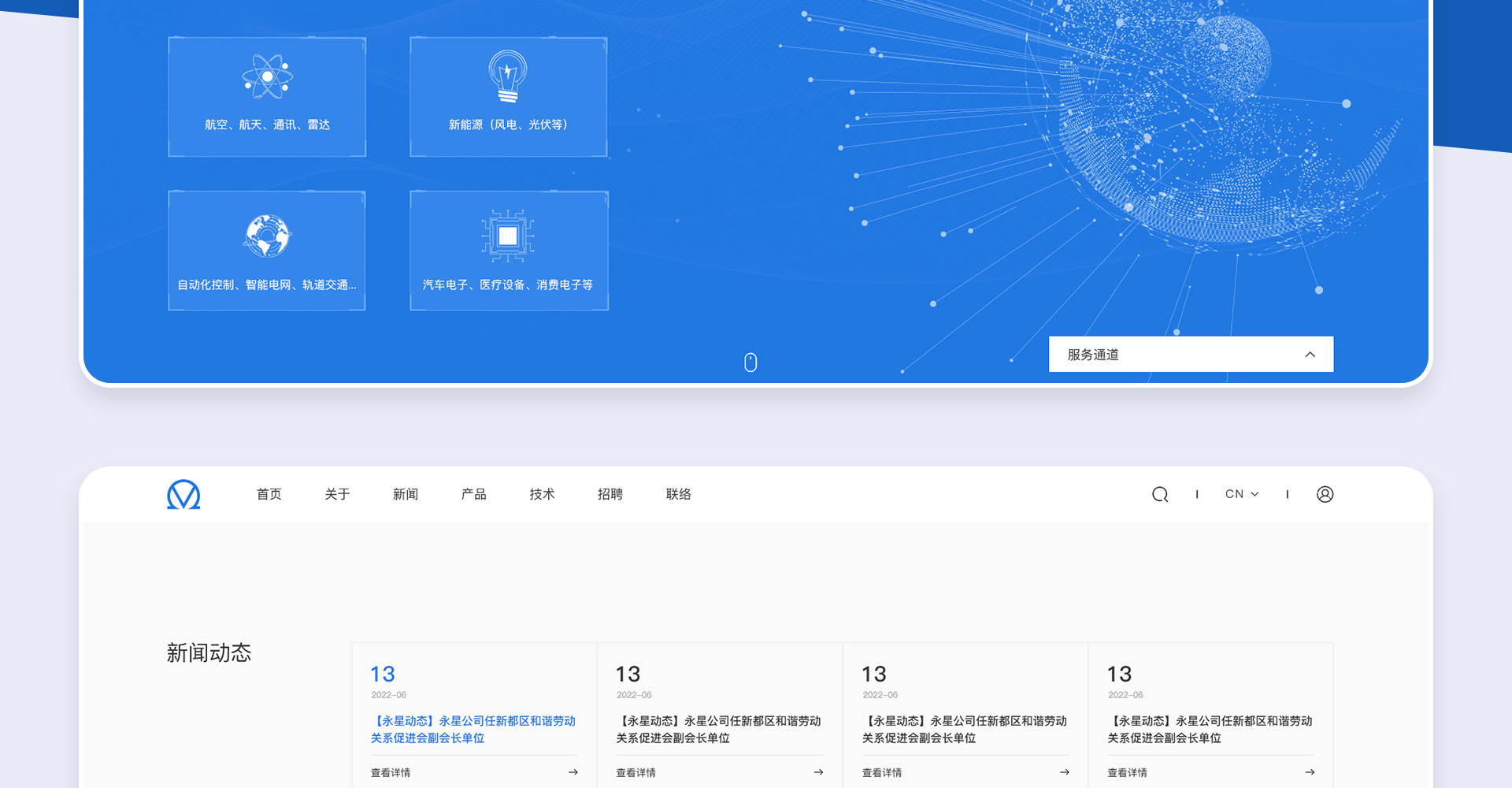
Task: Open the CN language dropdown
Action: coord(1241,494)
